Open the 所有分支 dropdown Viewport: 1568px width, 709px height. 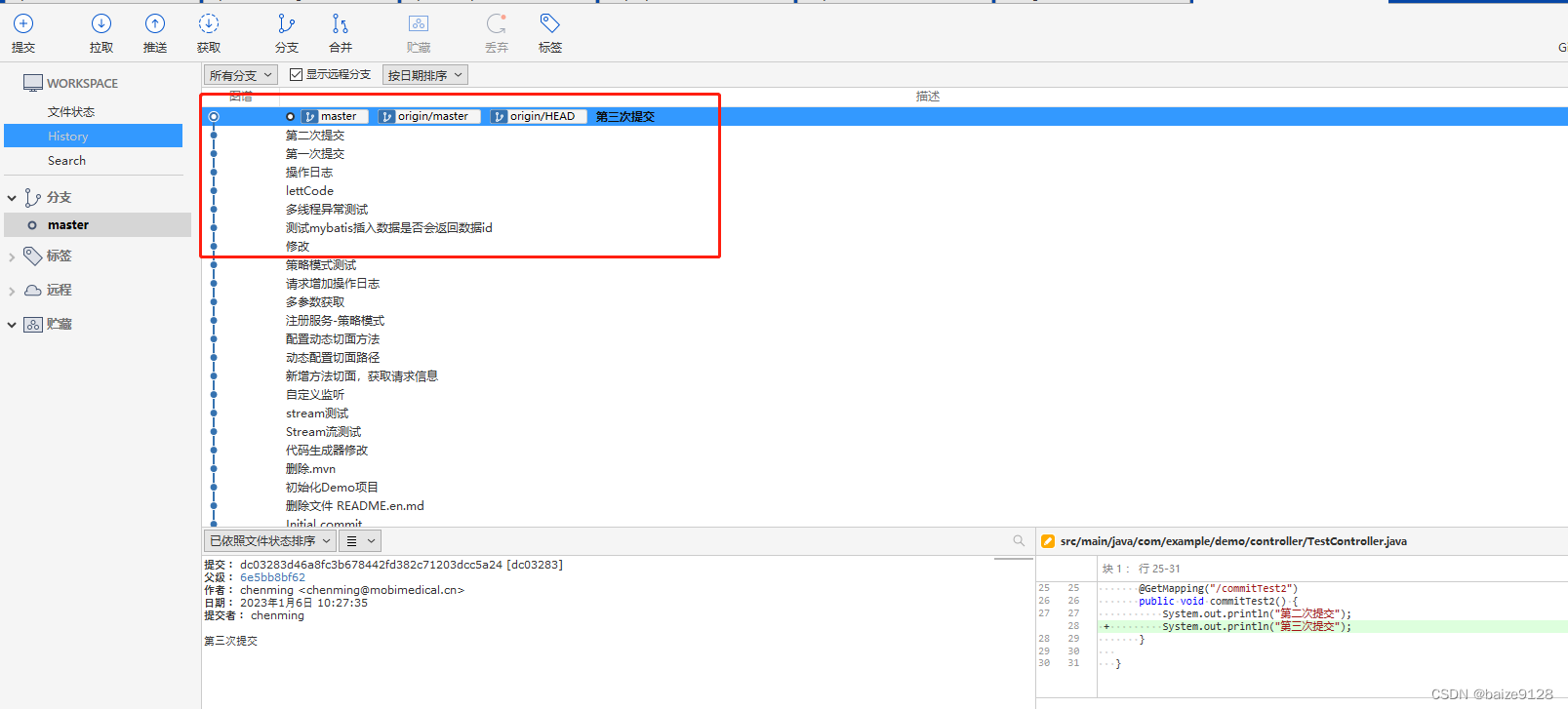click(241, 75)
